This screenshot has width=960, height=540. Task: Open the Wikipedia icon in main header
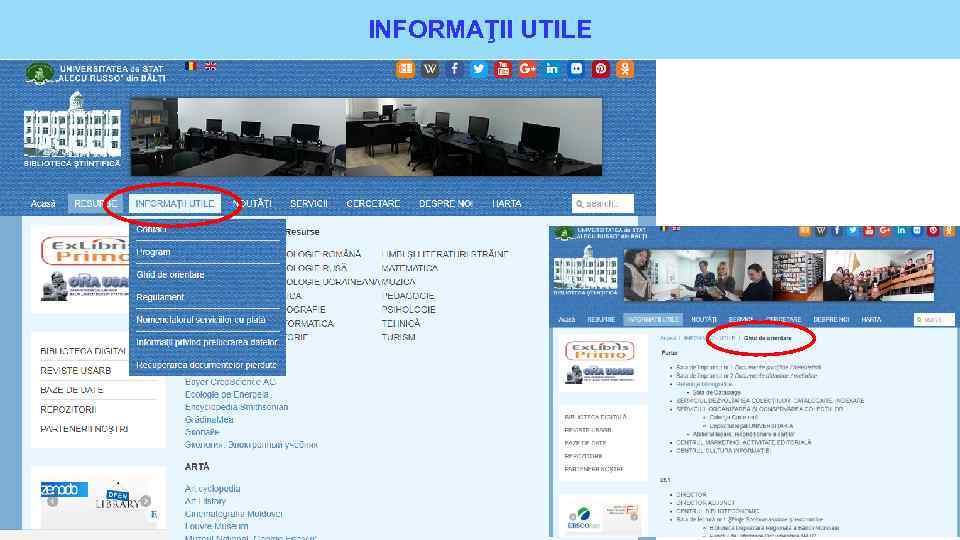pyautogui.click(x=430, y=69)
